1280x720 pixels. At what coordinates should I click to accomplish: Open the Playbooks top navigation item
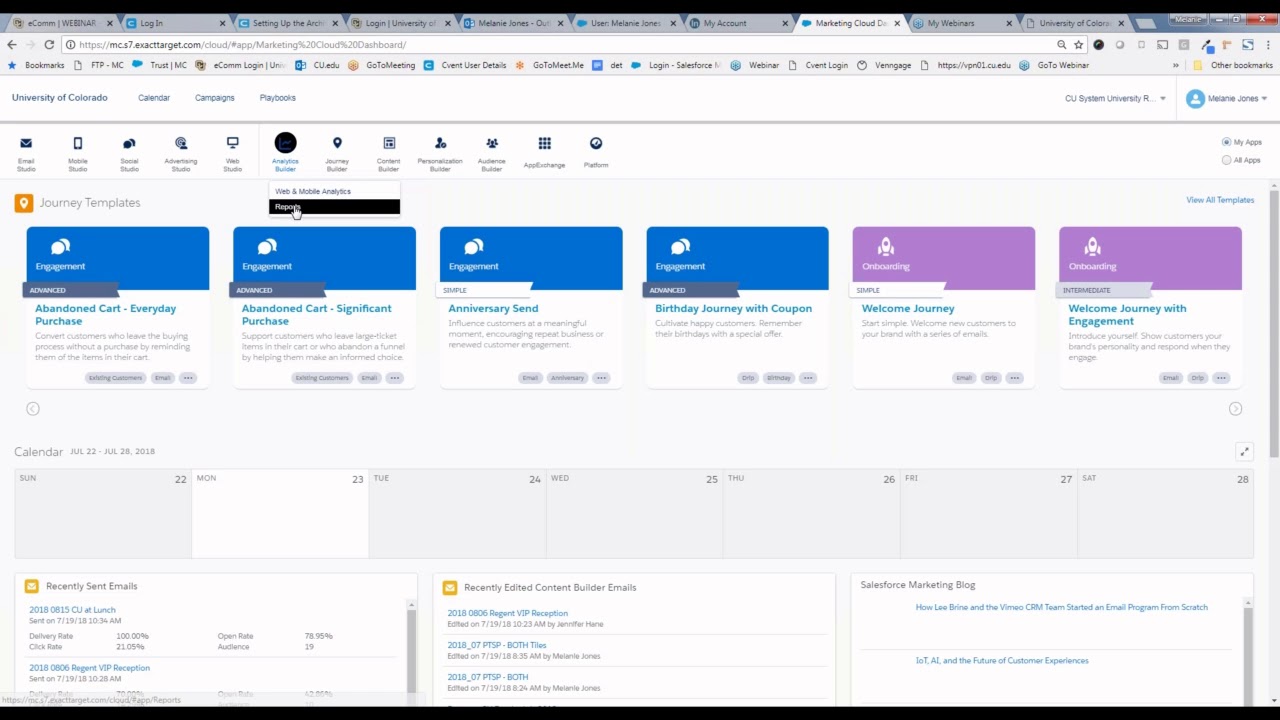coord(277,98)
